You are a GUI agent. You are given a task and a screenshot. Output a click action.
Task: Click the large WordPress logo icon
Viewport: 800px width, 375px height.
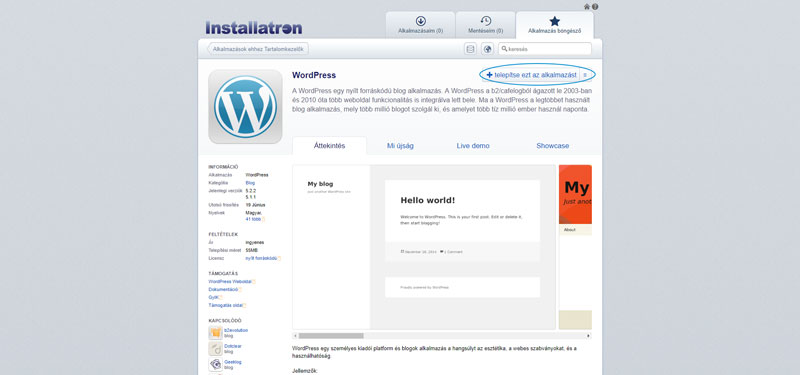click(x=245, y=107)
